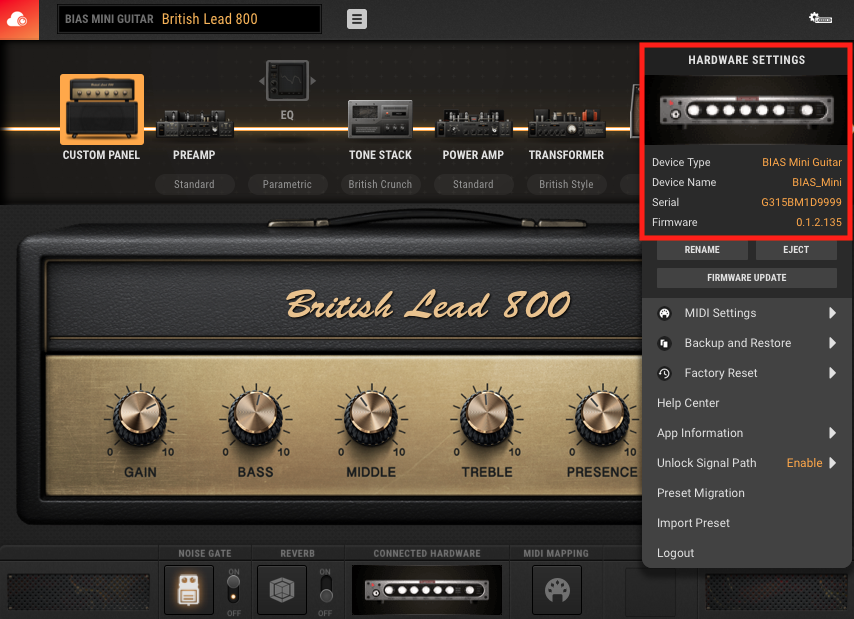Choose Preset Migration menu entry
Screen dimensions: 854x619
click(x=700, y=493)
